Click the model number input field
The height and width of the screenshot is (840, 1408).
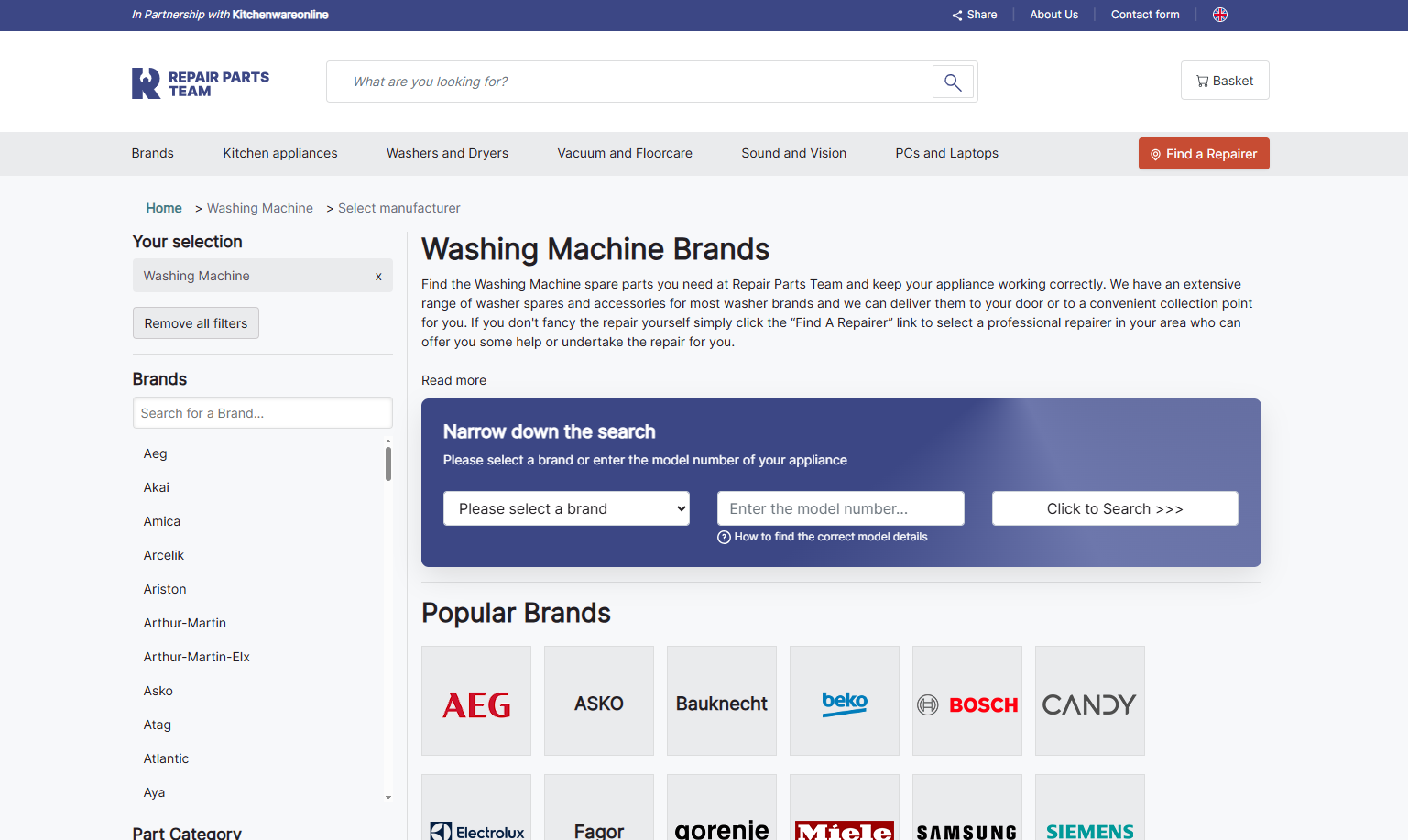[x=841, y=508]
